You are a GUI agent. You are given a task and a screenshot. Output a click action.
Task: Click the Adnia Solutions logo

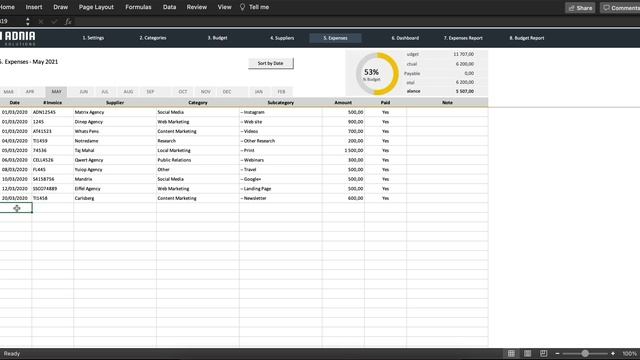tap(18, 38)
